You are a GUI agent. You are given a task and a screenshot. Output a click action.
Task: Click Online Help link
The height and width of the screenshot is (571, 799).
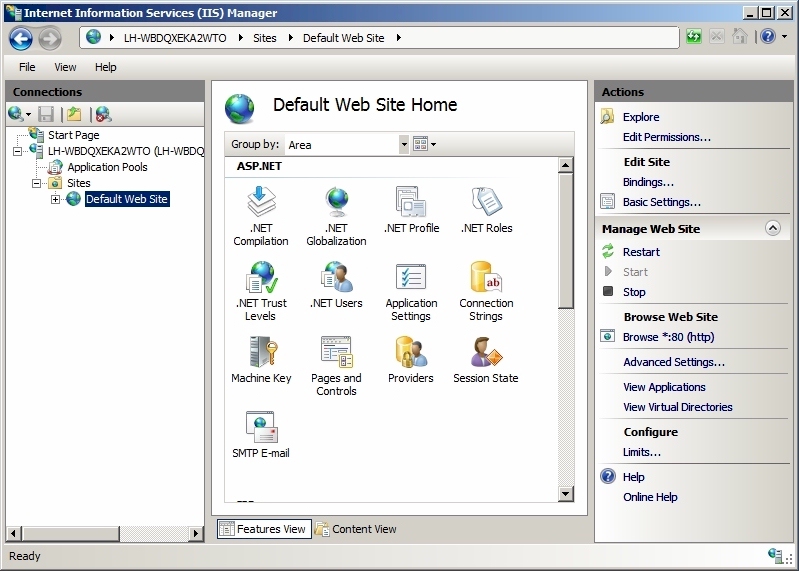[x=650, y=497]
